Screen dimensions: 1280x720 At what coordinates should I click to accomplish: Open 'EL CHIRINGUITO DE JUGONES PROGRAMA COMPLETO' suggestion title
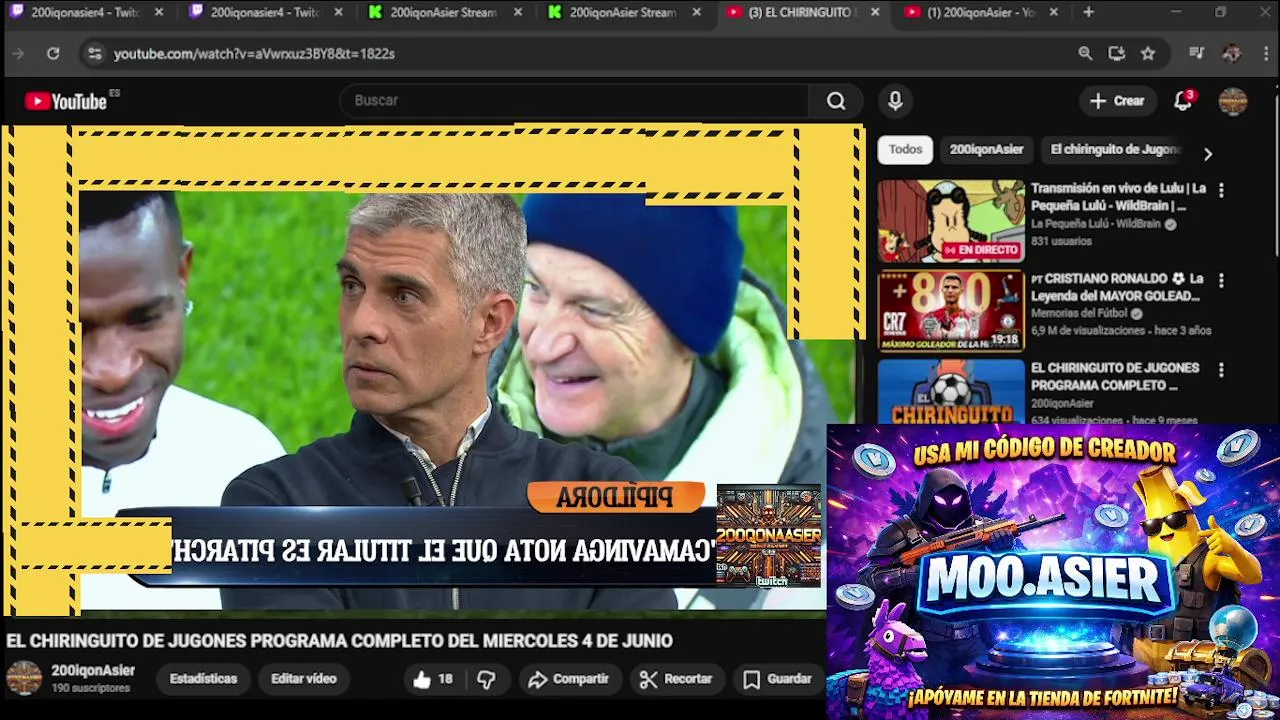1115,376
